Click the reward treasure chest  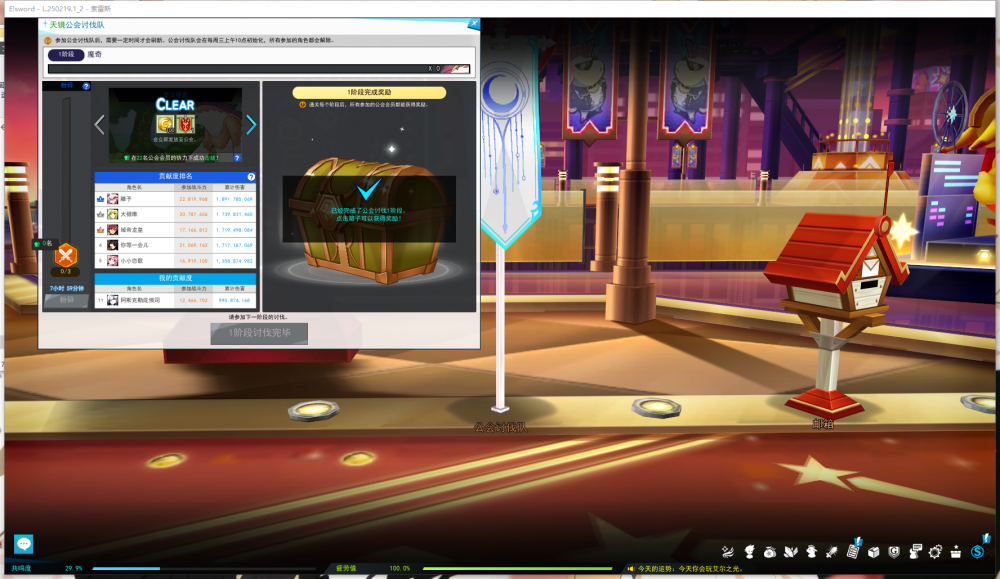click(369, 220)
